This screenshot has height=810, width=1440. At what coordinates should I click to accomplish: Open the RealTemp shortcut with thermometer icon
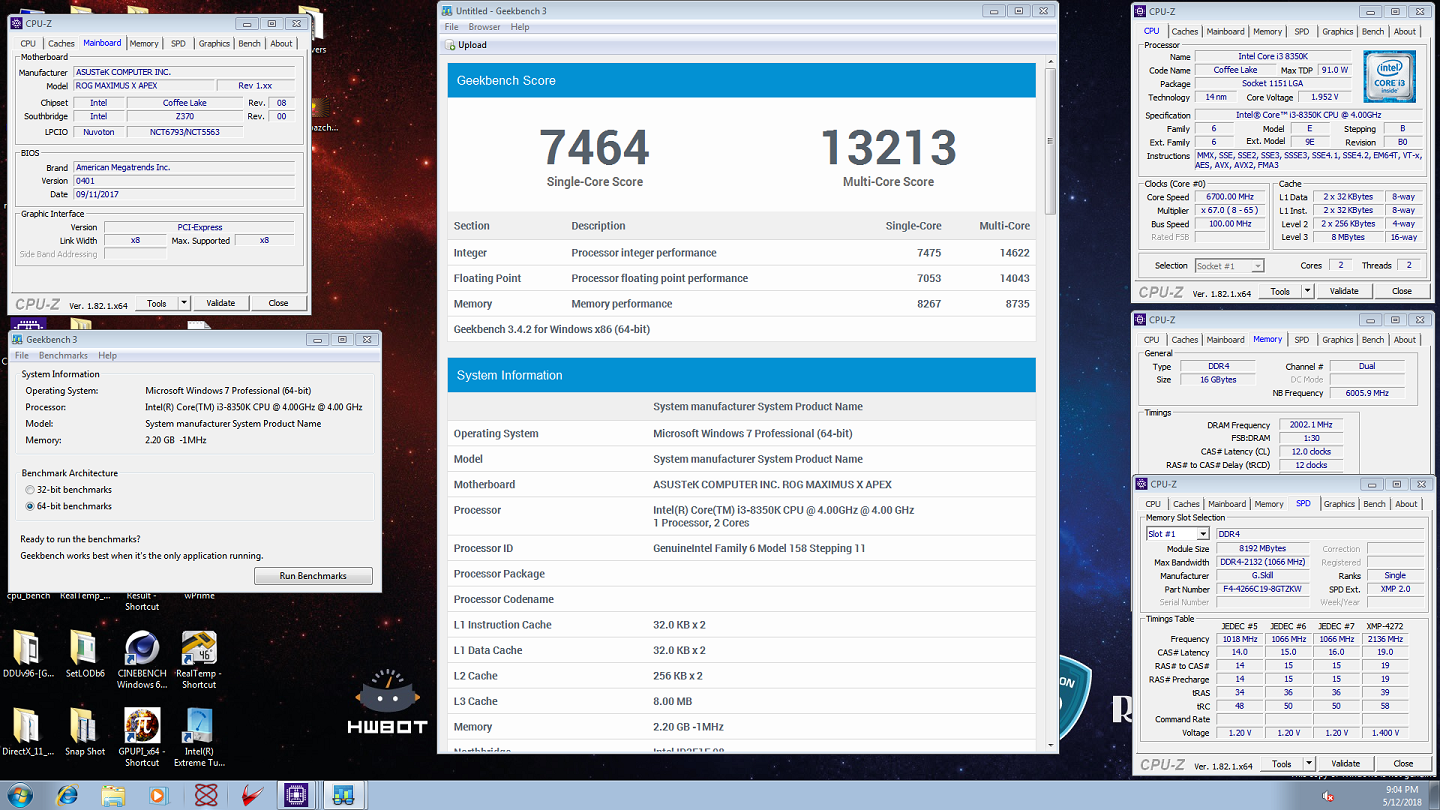tap(199, 659)
